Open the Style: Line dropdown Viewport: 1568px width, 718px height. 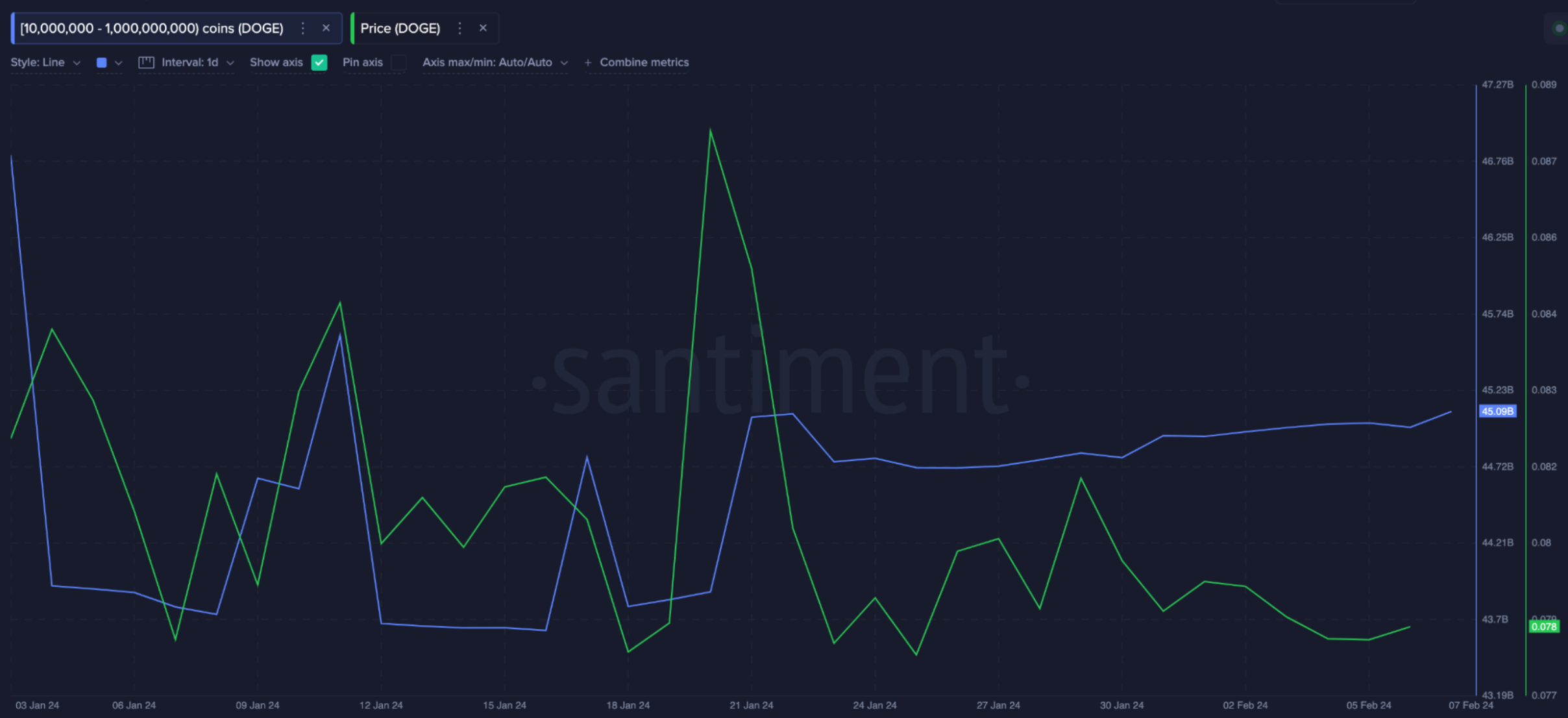(x=45, y=62)
